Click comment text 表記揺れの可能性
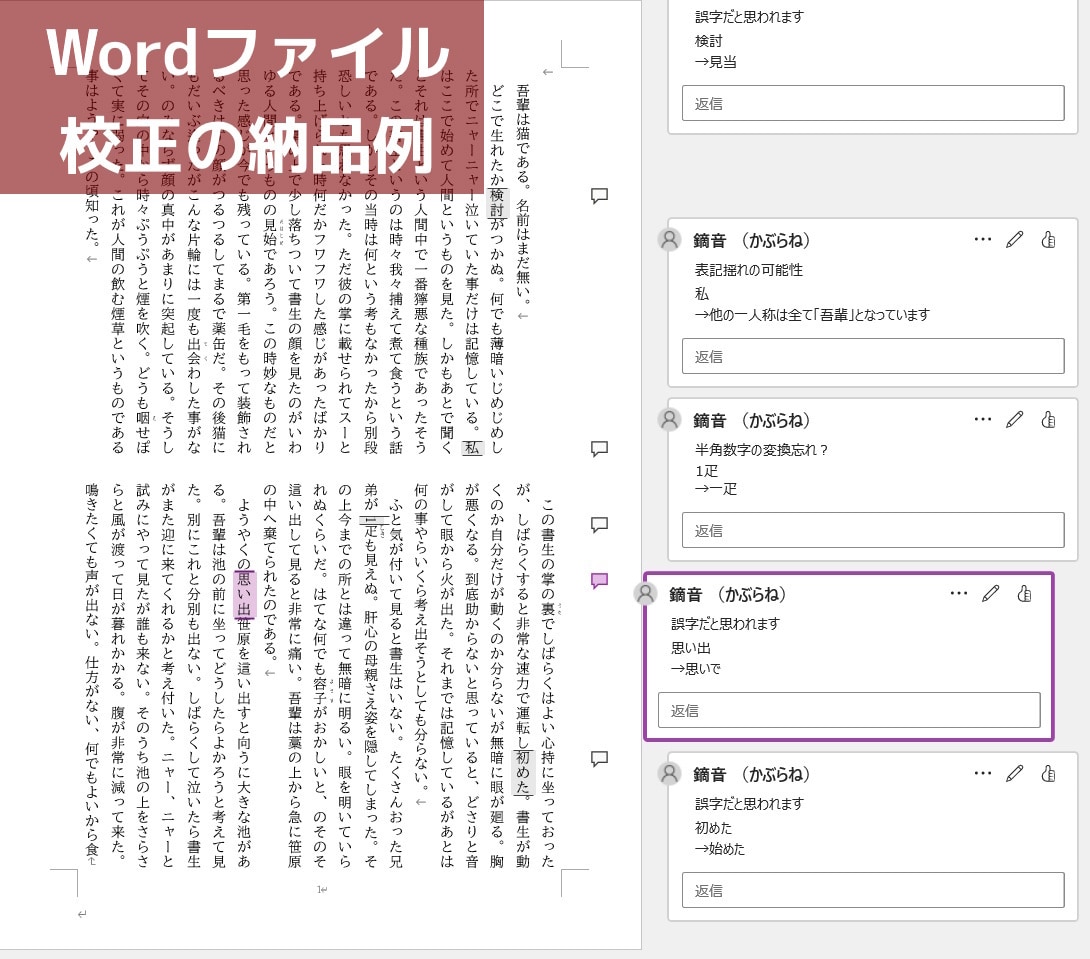Screen dimensions: 1090x959 [x=749, y=270]
